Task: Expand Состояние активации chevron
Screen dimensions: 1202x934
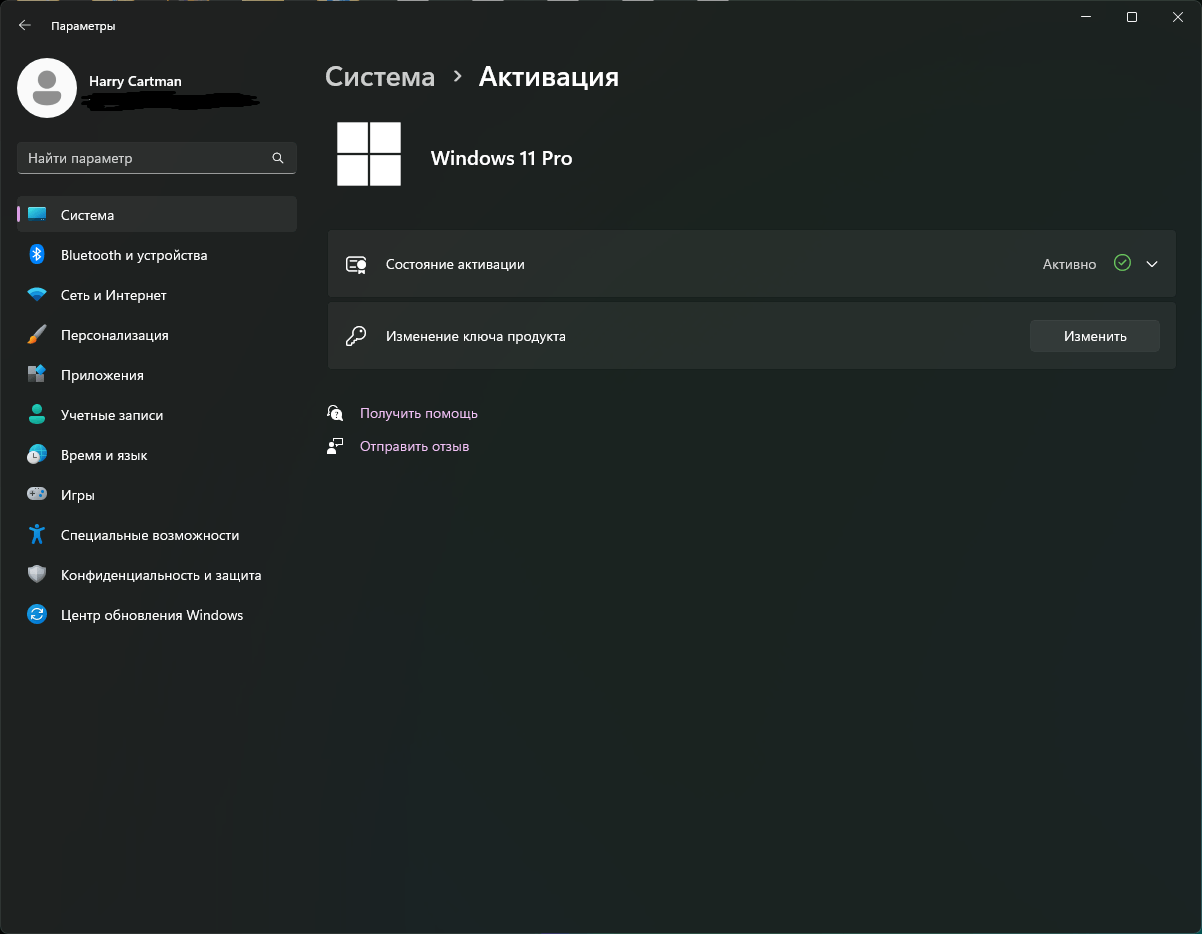Action: click(x=1152, y=264)
